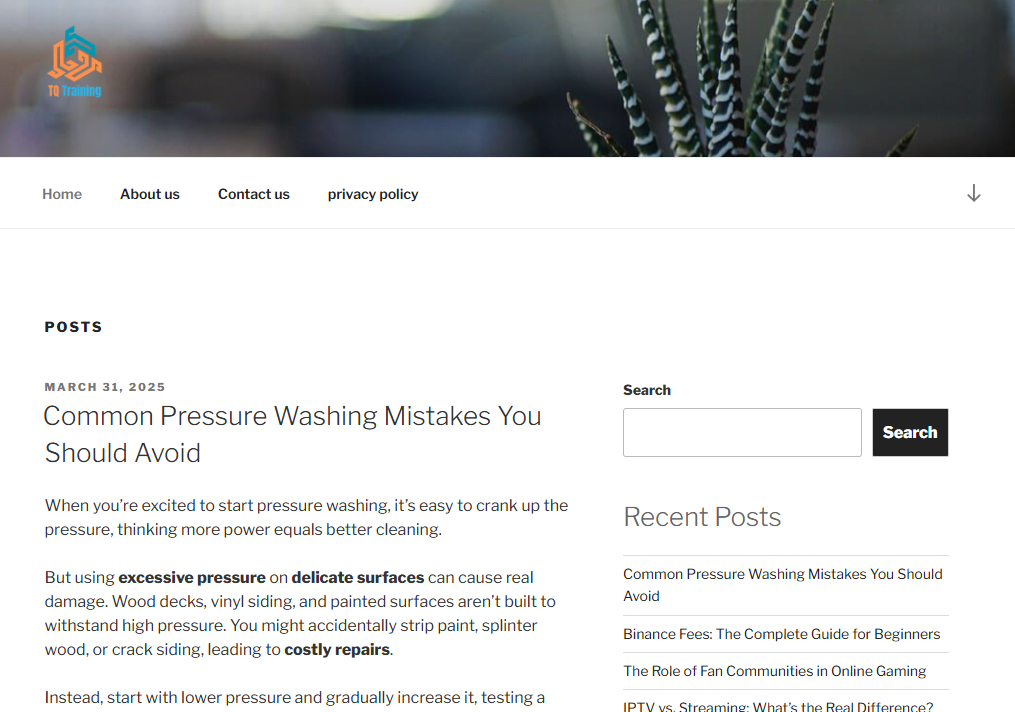The image size is (1015, 712).
Task: Open the Common Pressure Washing Mistakes post title
Action: [293, 434]
